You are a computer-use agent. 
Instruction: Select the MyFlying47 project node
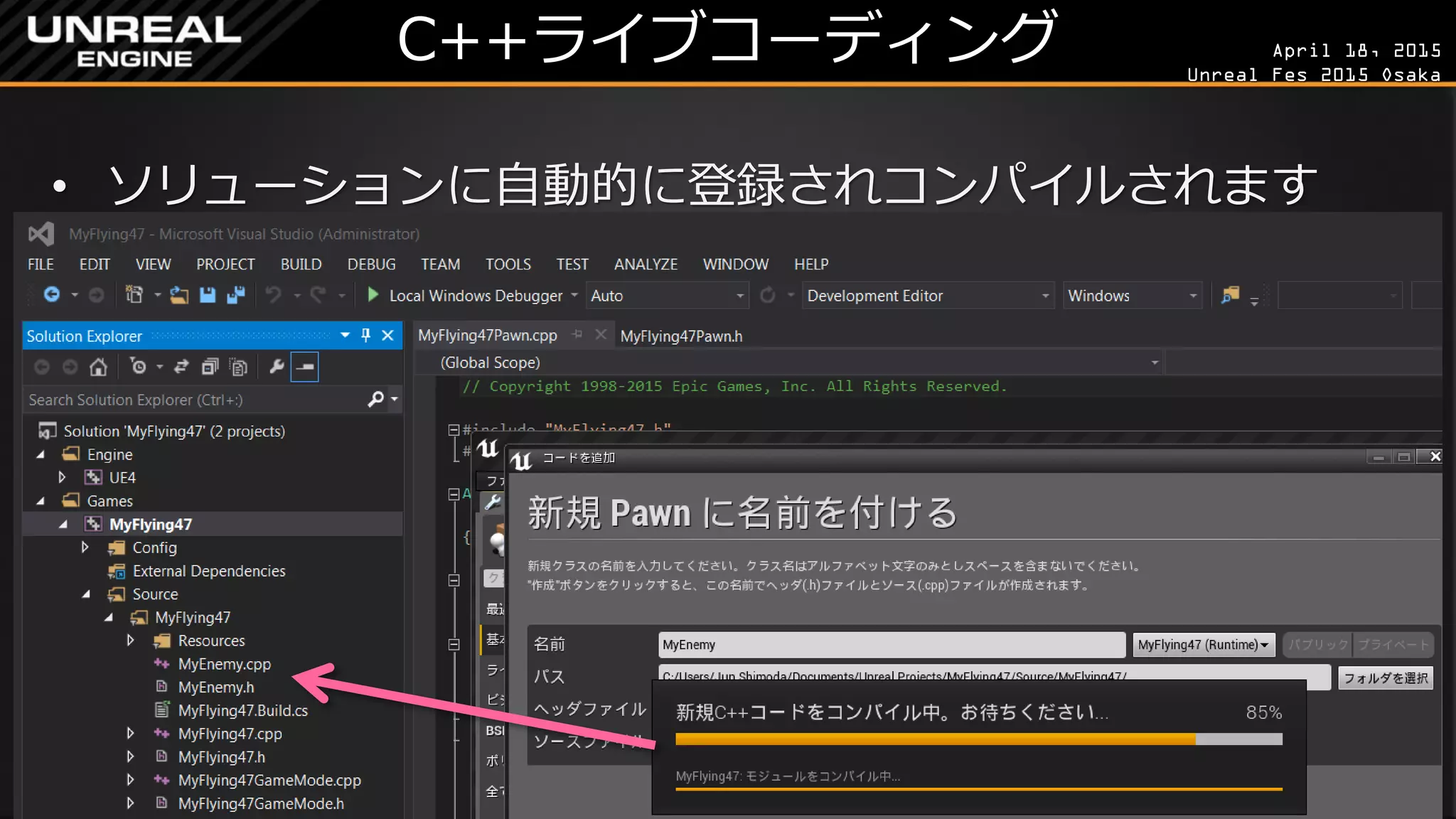pyautogui.click(x=150, y=525)
